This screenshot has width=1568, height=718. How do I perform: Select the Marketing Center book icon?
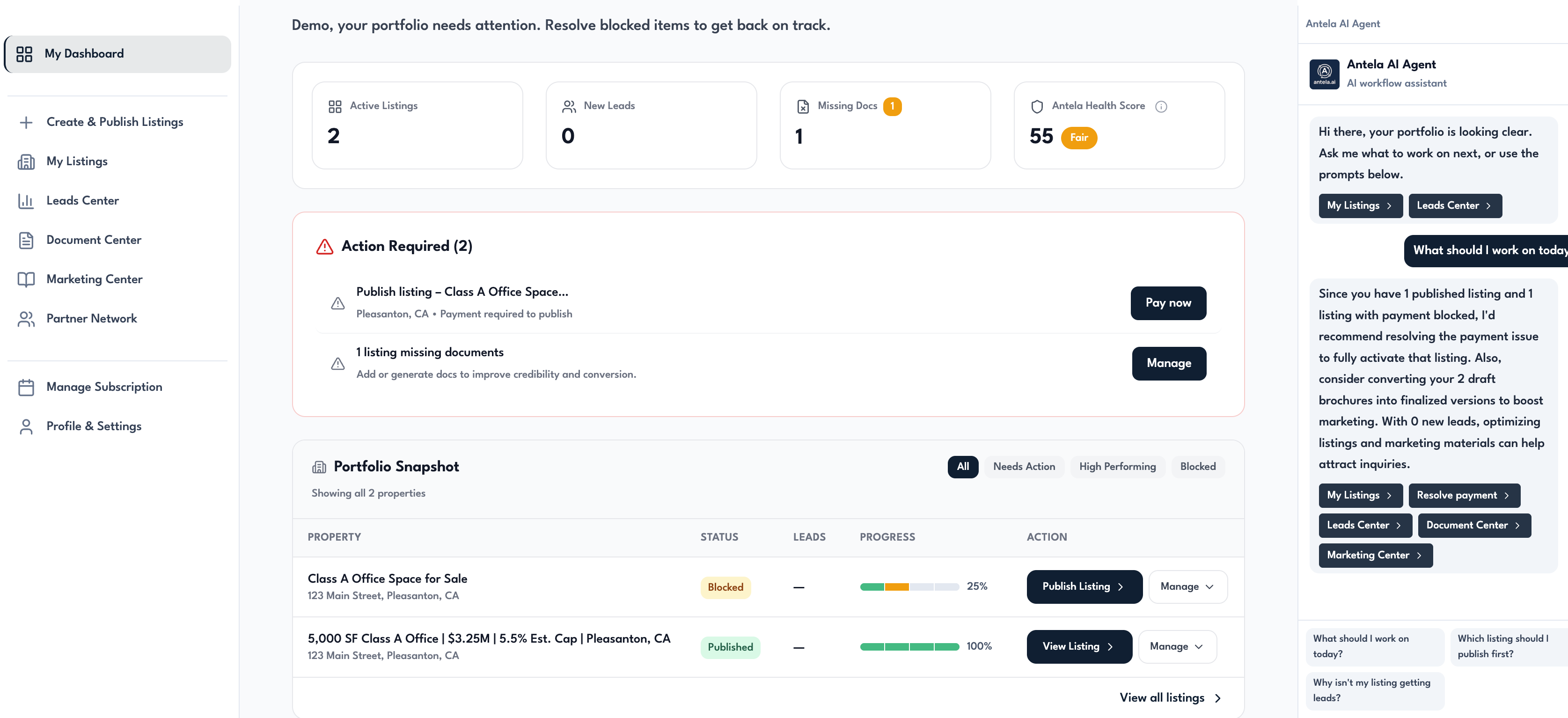[26, 279]
